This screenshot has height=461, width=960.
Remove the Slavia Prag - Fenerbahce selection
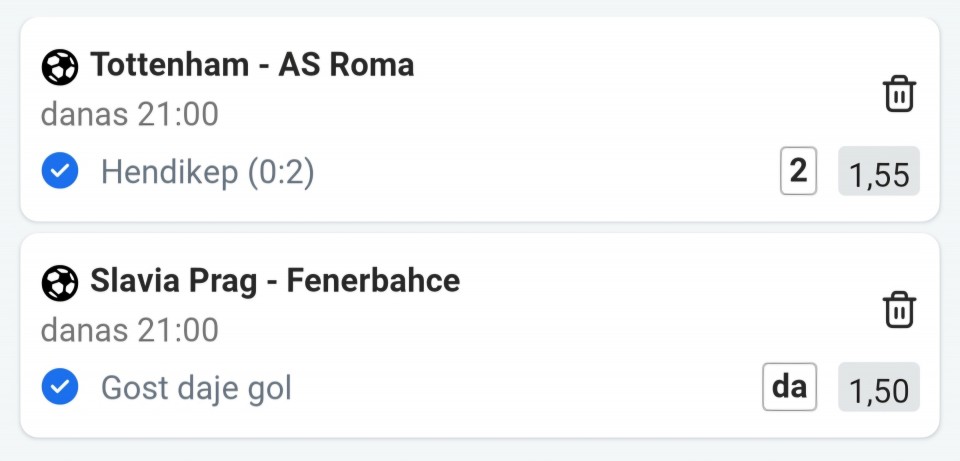pos(899,310)
